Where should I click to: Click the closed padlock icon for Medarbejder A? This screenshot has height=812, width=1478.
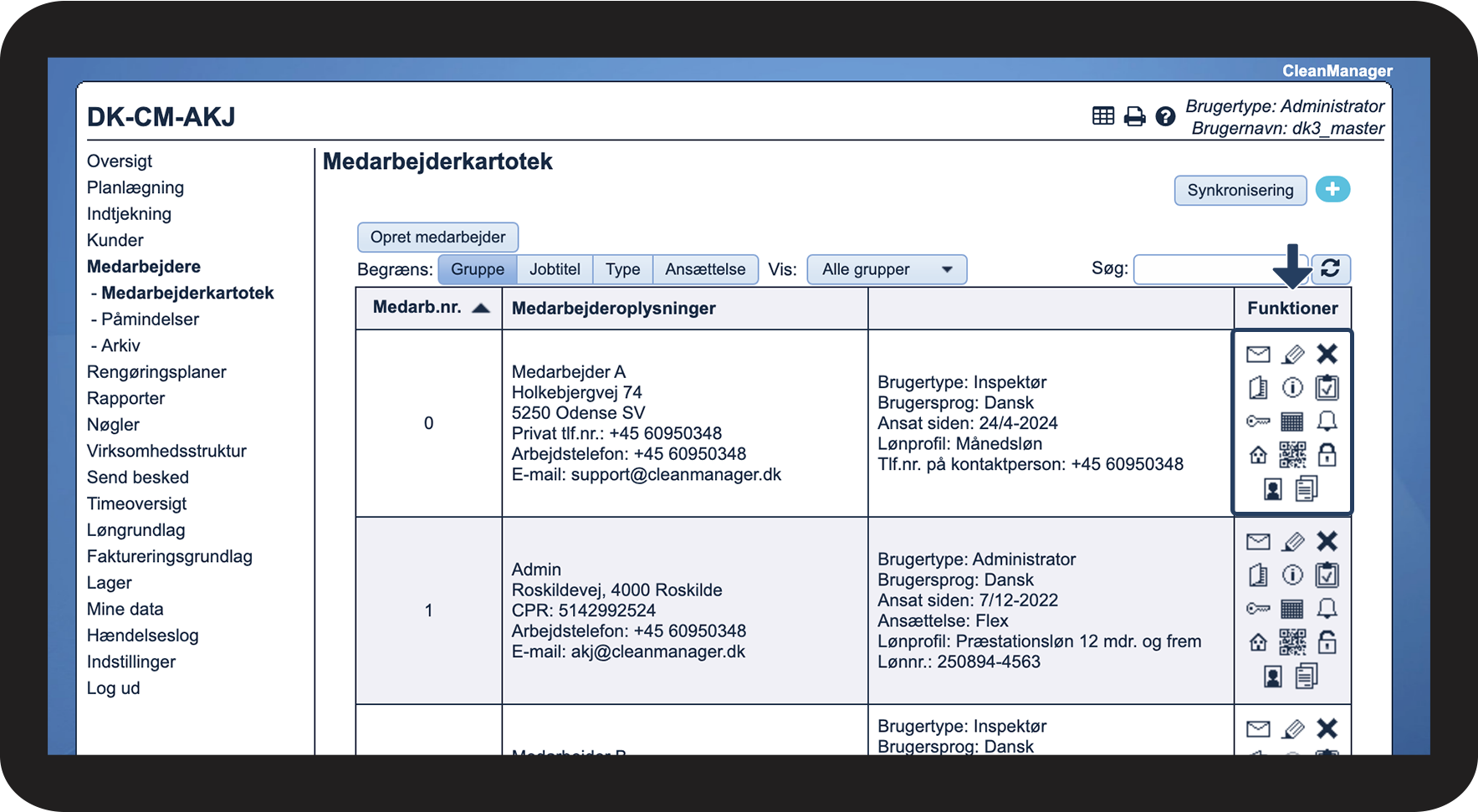click(x=1327, y=454)
